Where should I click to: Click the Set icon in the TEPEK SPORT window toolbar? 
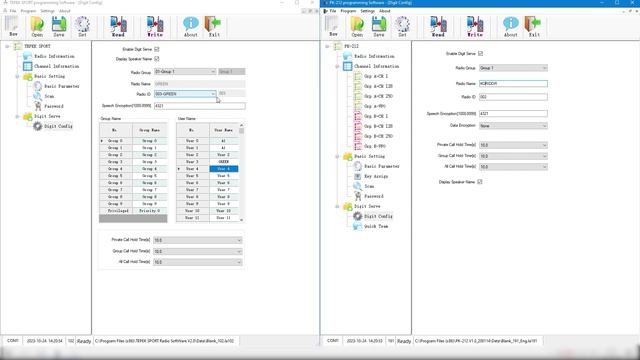point(82,27)
